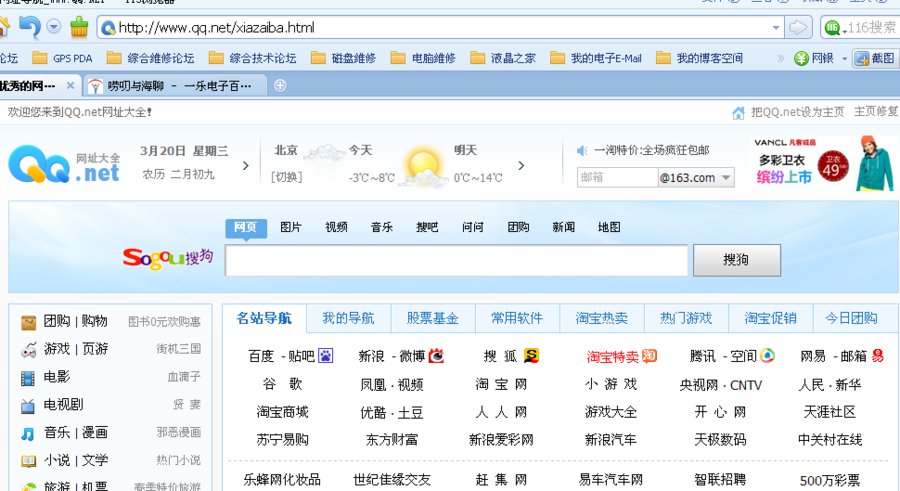This screenshot has width=900, height=491.
Task: Expand the bookmarks overflow chevron
Action: 780,59
